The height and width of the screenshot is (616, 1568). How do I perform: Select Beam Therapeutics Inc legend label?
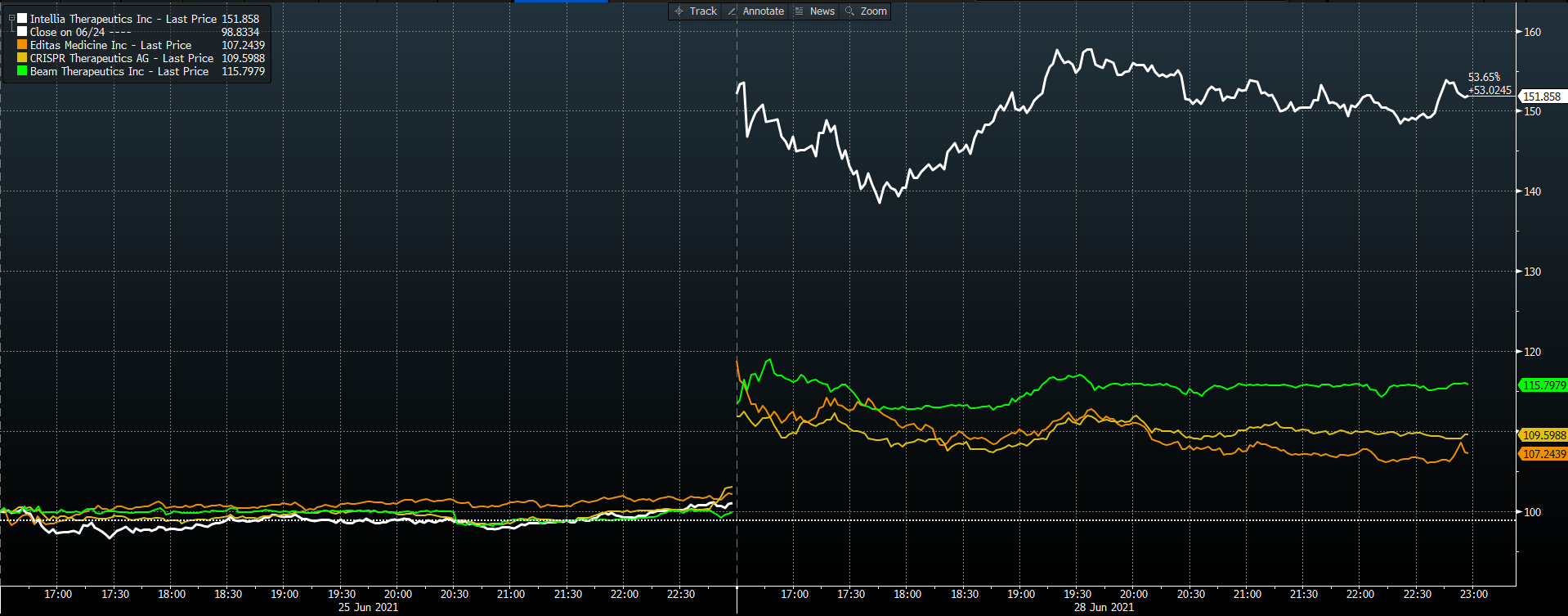point(119,71)
